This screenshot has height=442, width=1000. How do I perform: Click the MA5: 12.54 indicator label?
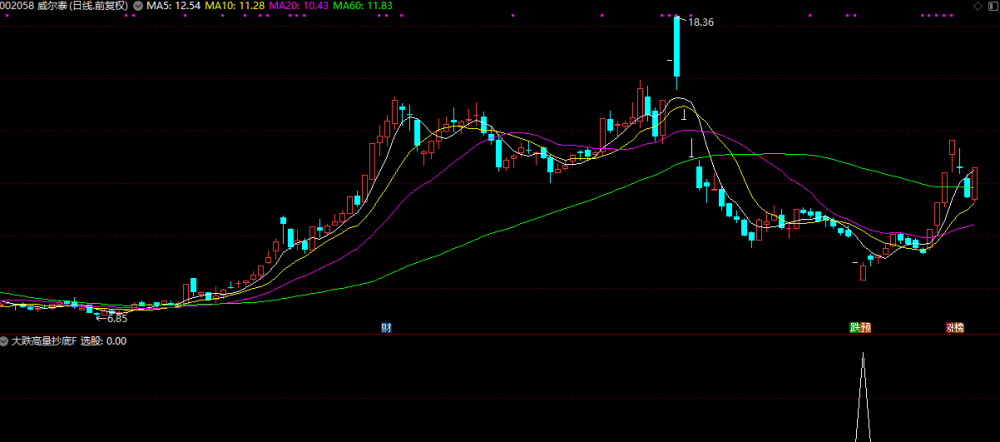coord(173,6)
